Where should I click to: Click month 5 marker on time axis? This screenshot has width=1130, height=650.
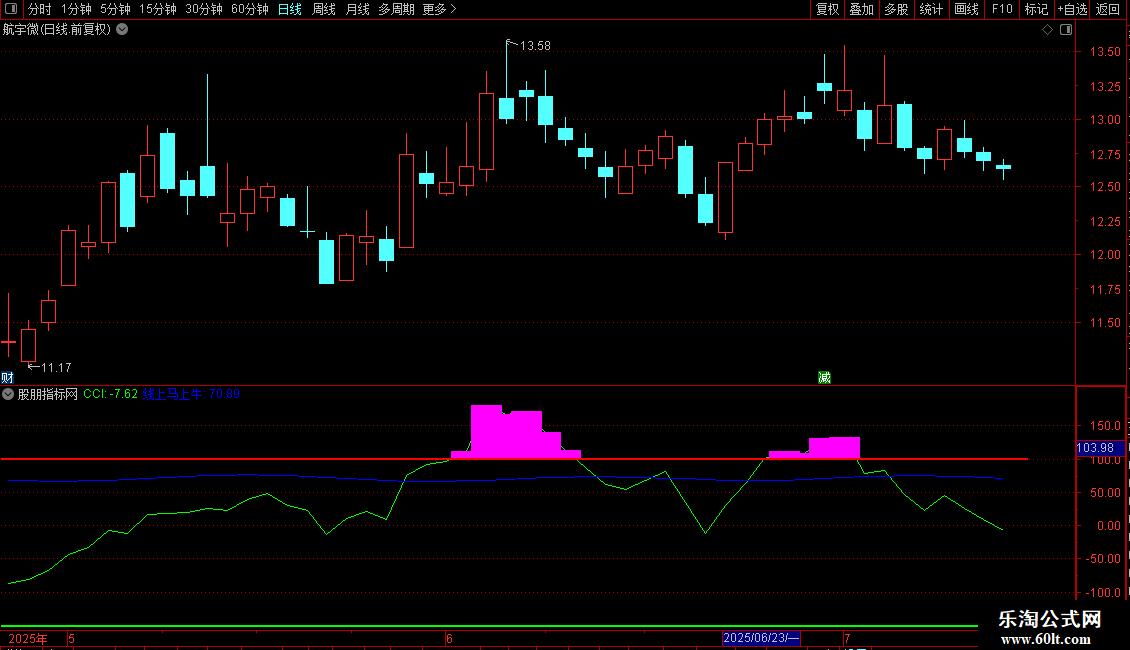point(71,638)
